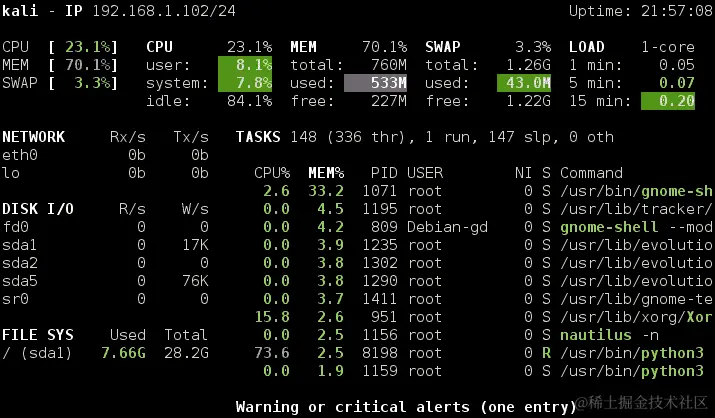Viewport: 715px width, 418px height.
Task: Click MEM value 33.2 for gnome-shell
Action: (x=326, y=191)
